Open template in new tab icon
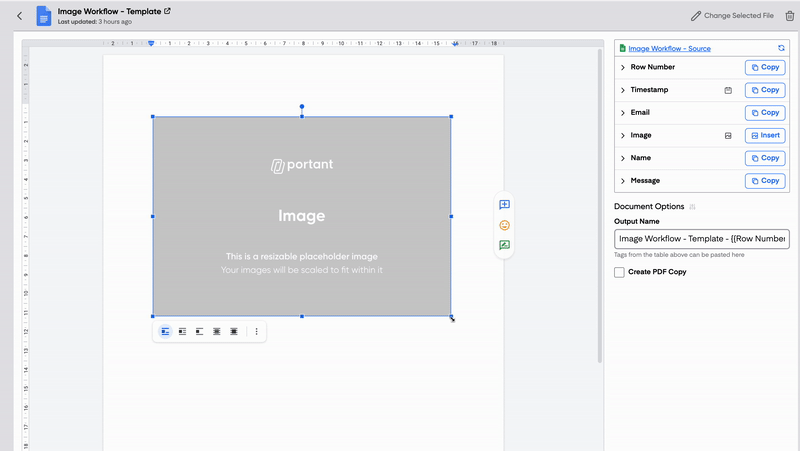This screenshot has width=800, height=451. click(167, 11)
